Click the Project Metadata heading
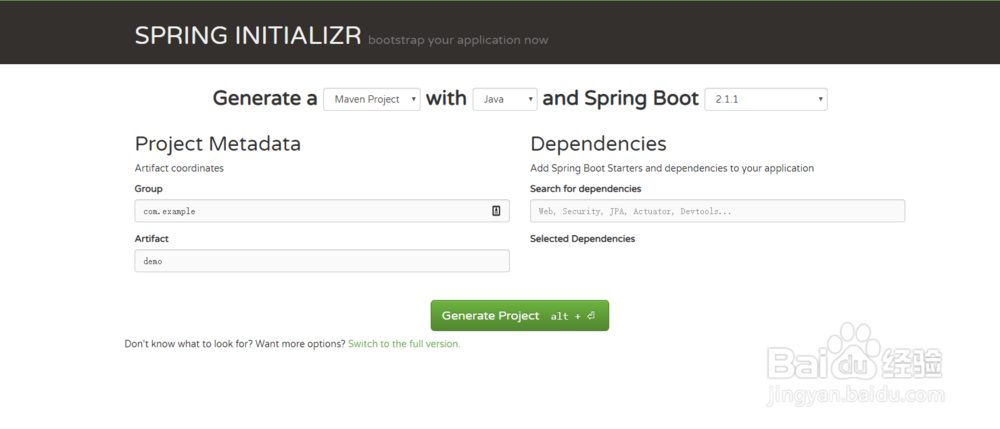The image size is (1000, 429). (x=217, y=144)
